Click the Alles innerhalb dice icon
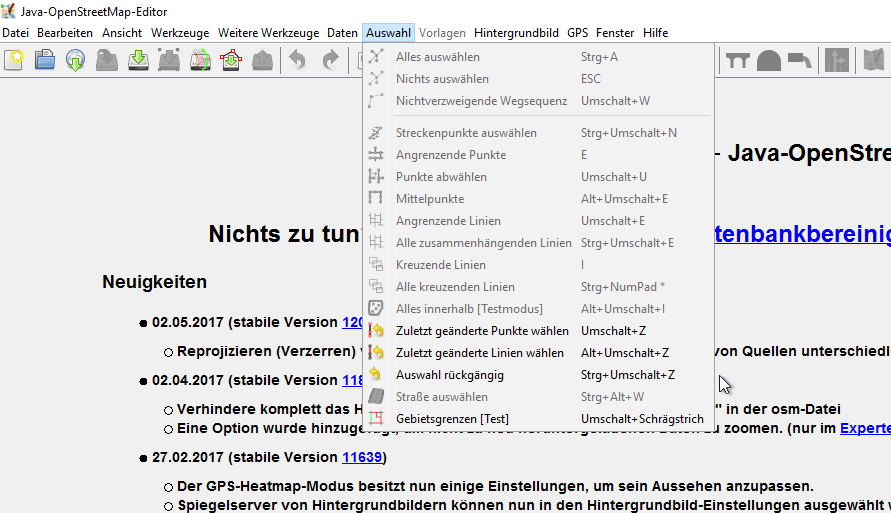This screenshot has height=513, width=891. point(376,308)
